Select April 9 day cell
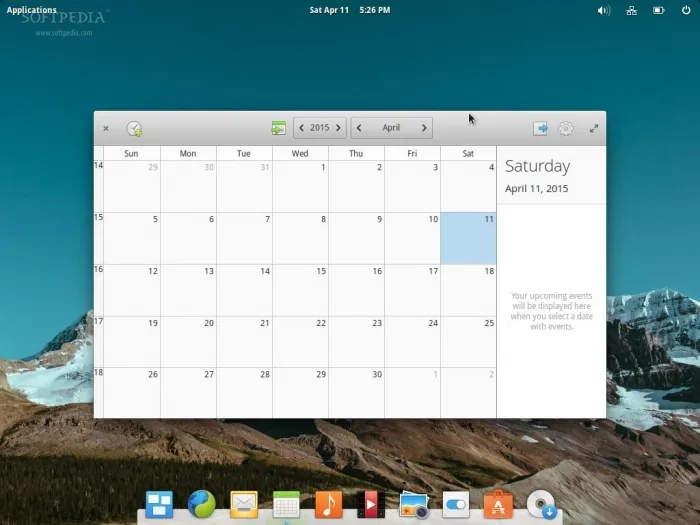Screen dimensions: 700x525 356,238
